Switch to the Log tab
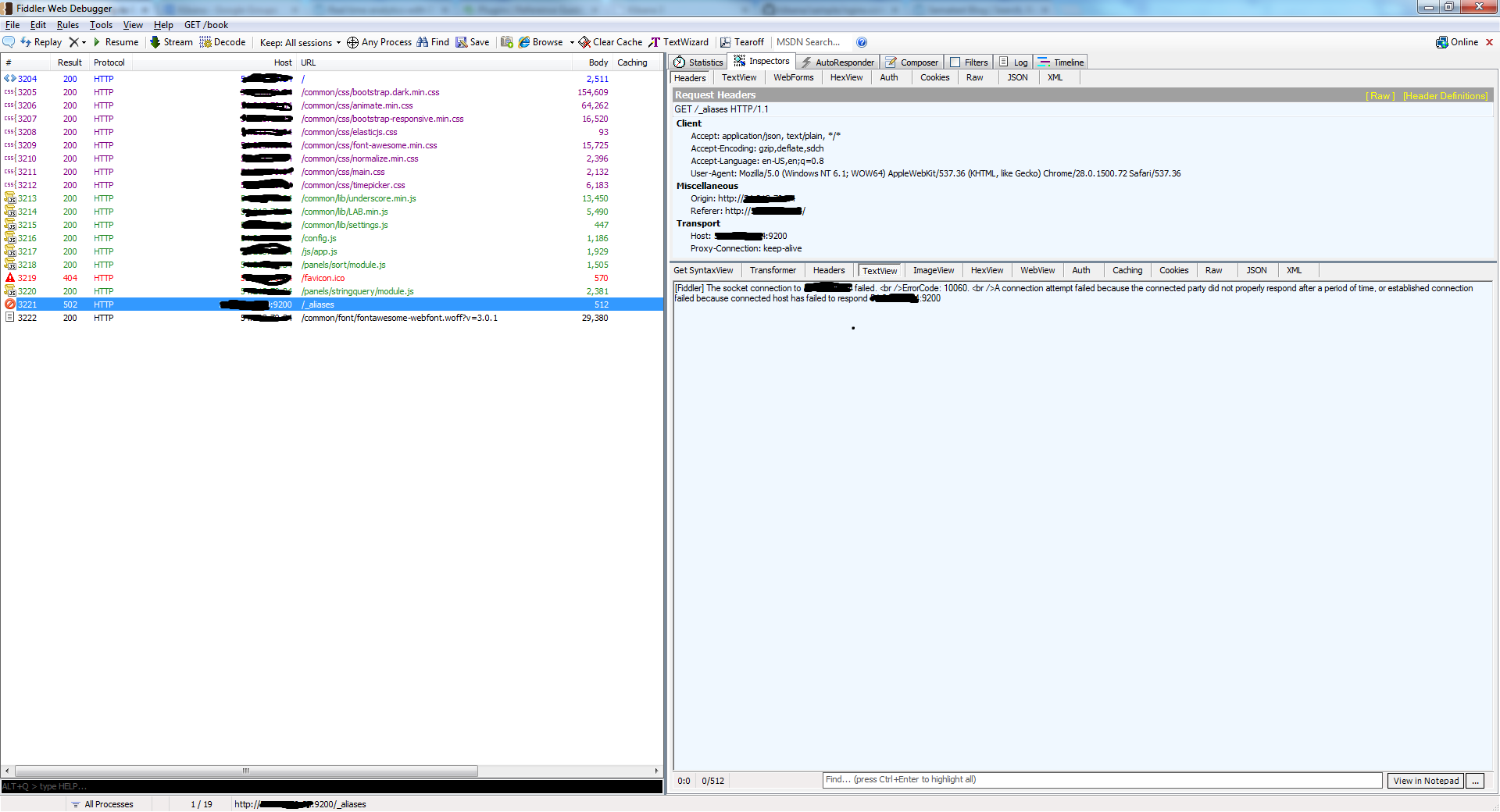Screen dimensions: 1500x812 1014,62
